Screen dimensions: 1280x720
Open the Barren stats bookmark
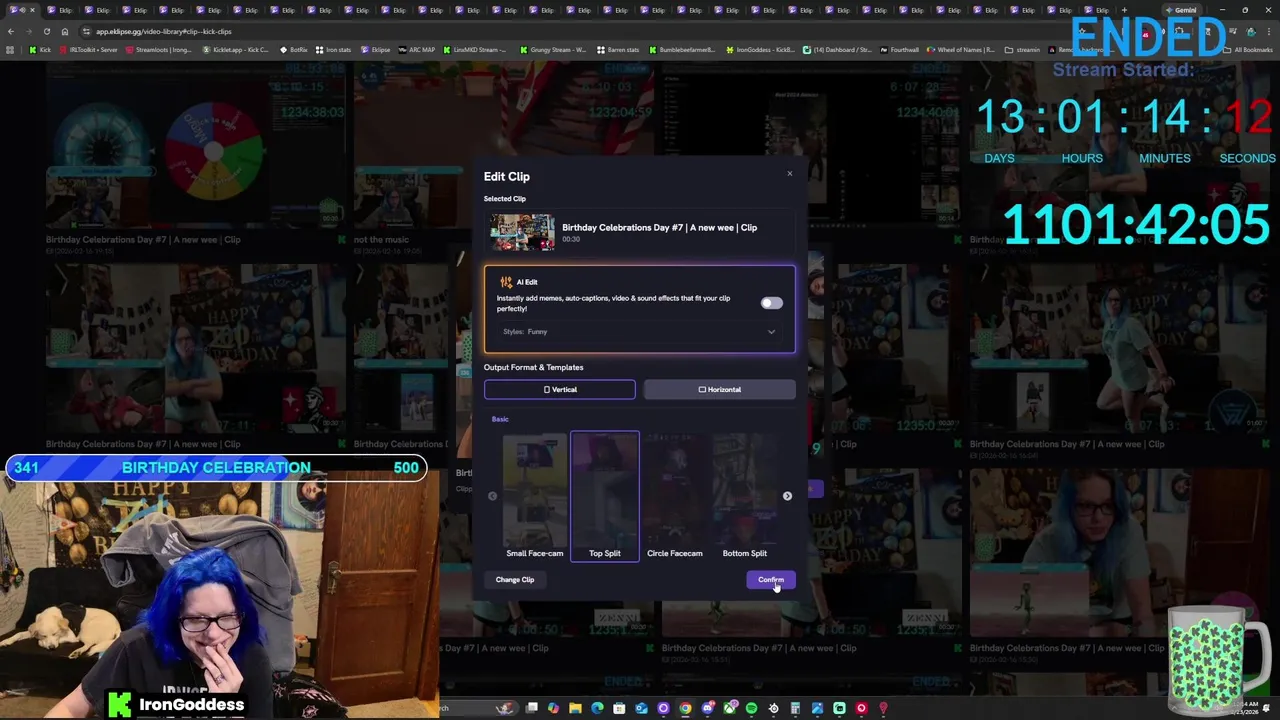tap(618, 50)
